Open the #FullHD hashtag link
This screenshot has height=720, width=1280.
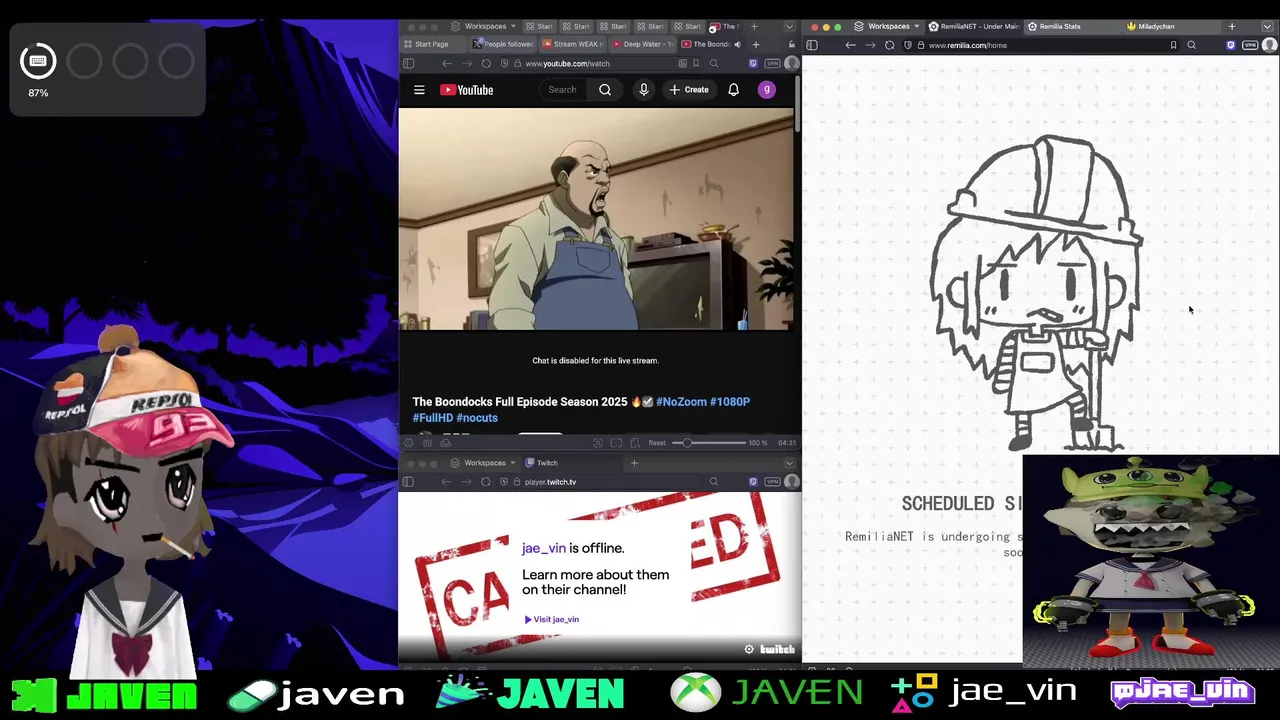coord(433,418)
